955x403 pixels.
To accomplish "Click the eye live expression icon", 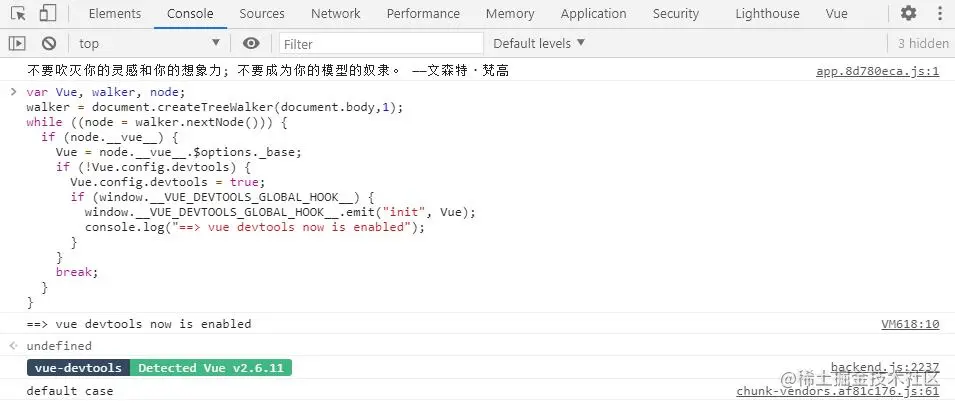I will [251, 43].
